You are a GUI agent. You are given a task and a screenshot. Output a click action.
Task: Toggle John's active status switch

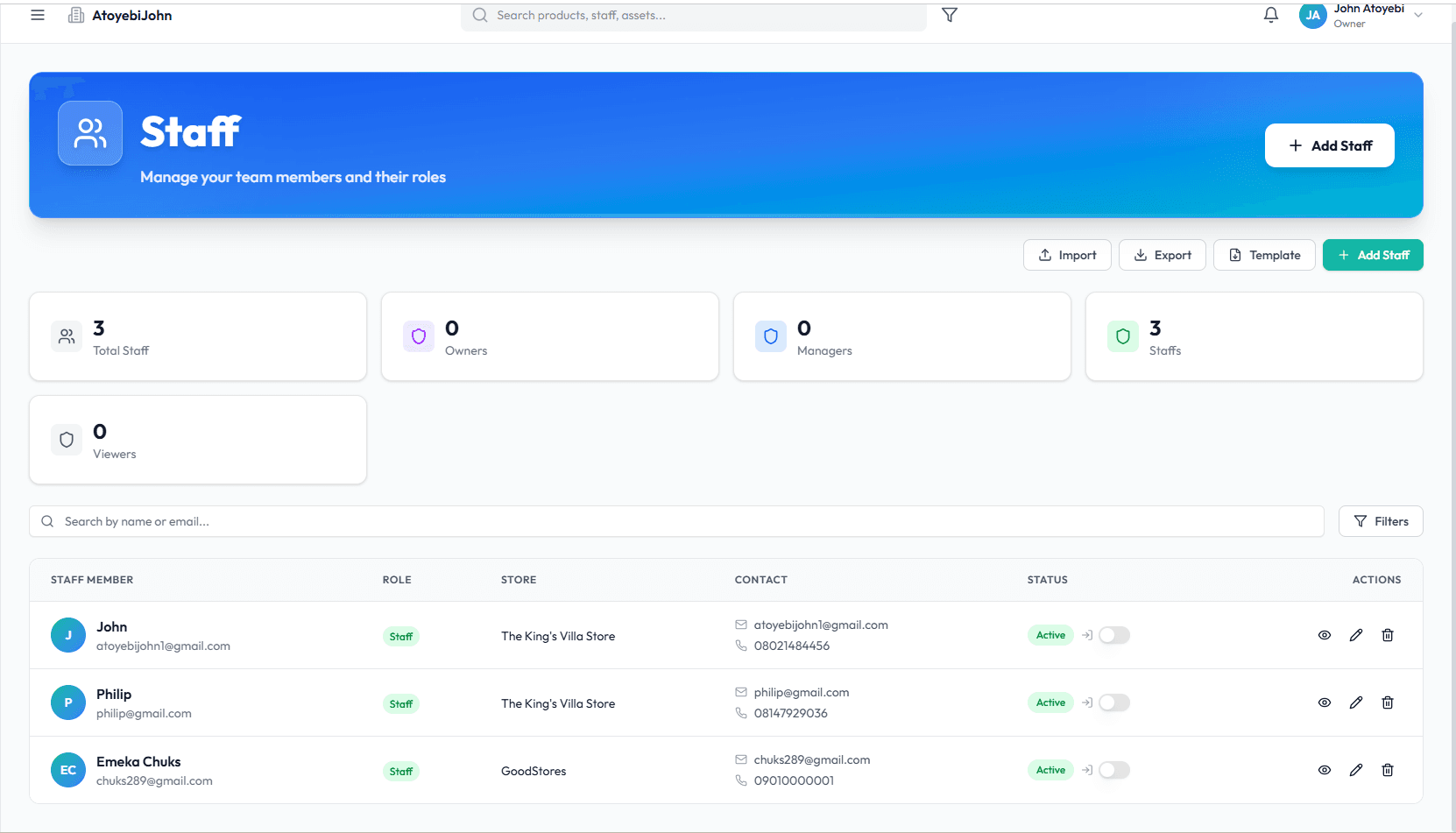pyautogui.click(x=1113, y=635)
